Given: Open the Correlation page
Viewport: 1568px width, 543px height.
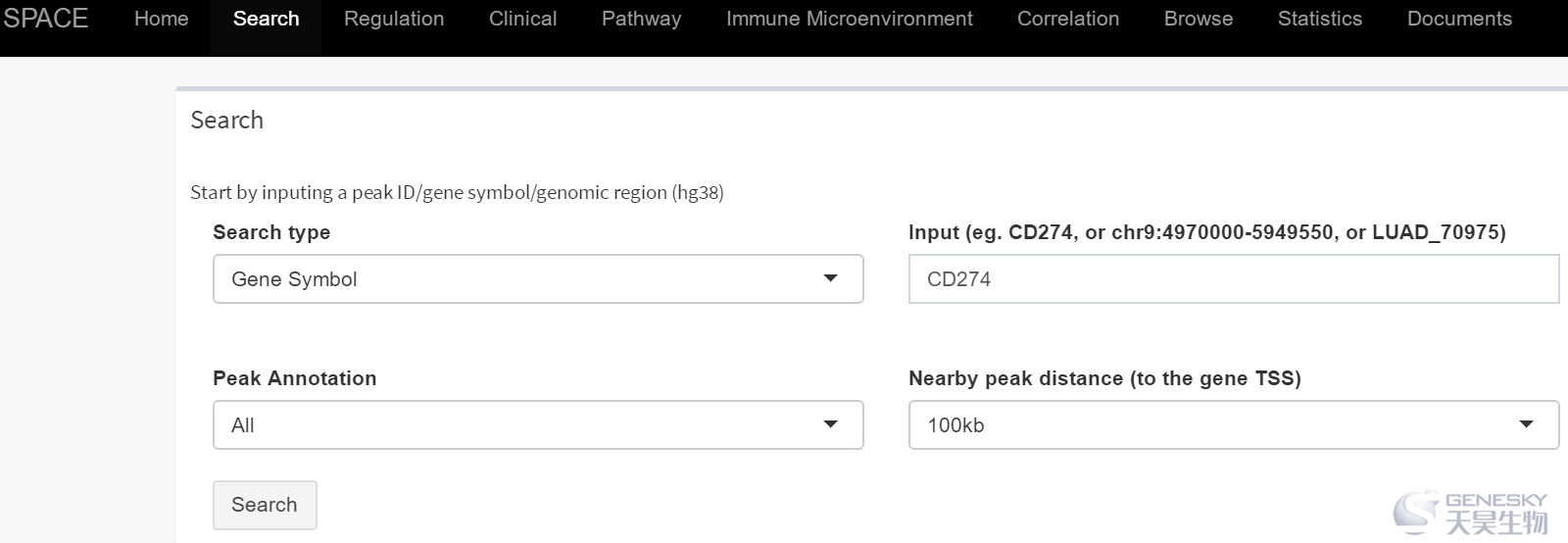Looking at the screenshot, I should click(x=1068, y=19).
